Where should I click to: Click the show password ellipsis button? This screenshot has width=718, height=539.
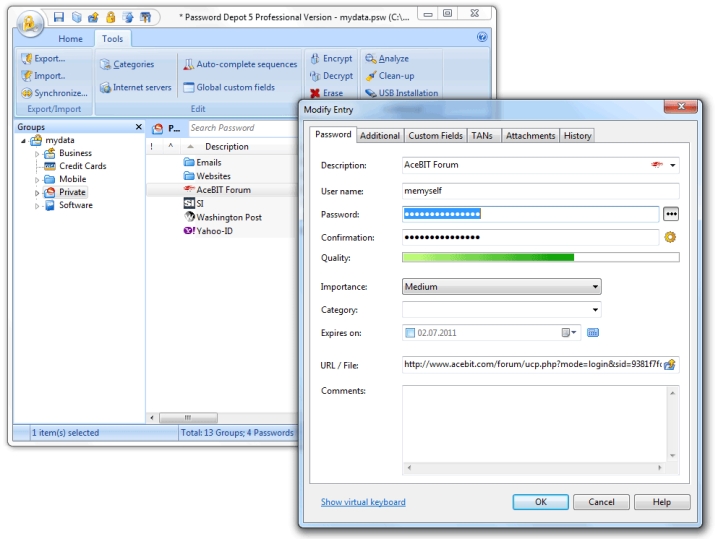(x=670, y=214)
